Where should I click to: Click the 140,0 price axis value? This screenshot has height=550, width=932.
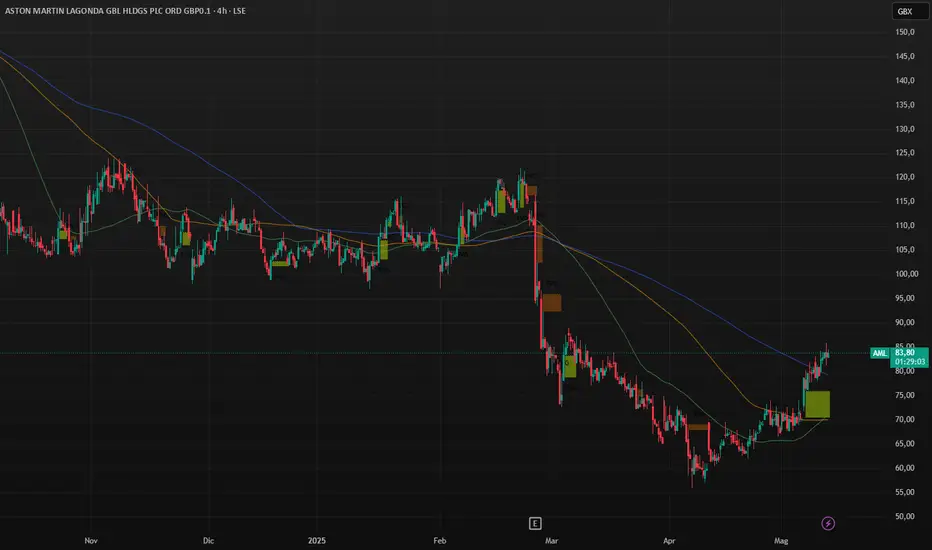(905, 80)
